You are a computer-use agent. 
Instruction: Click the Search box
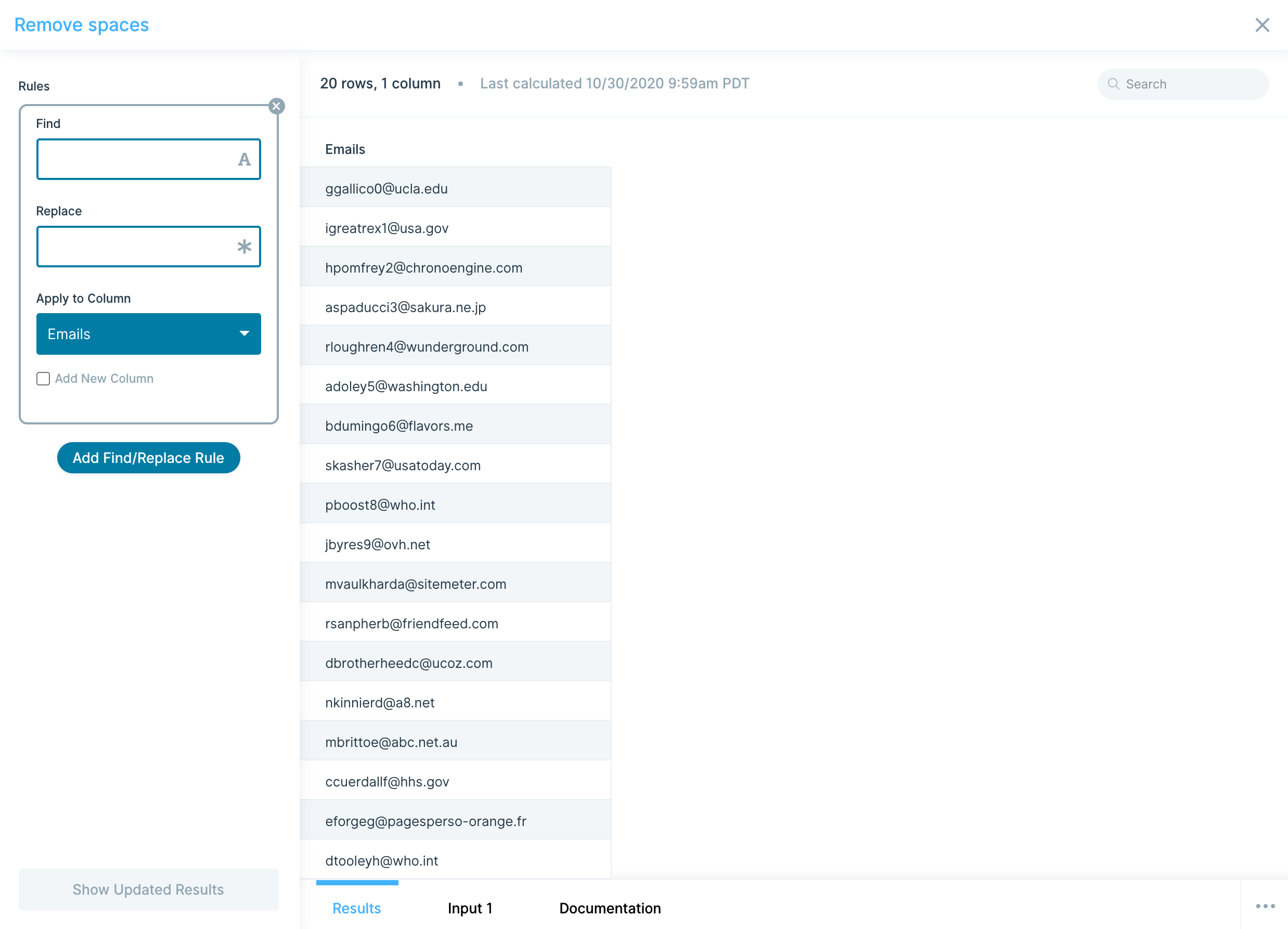pos(1183,84)
